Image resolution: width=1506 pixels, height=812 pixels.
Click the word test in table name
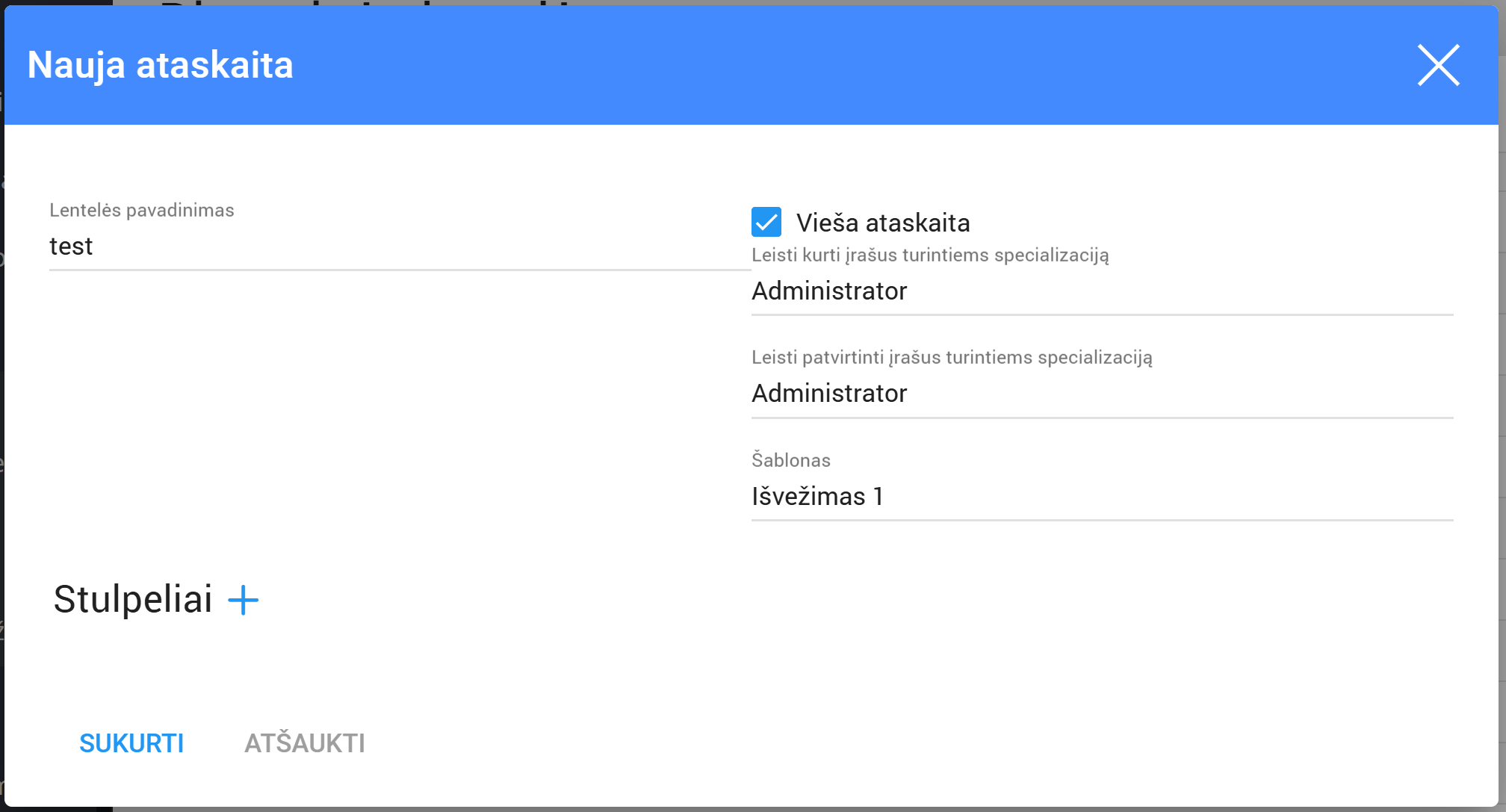(x=71, y=247)
